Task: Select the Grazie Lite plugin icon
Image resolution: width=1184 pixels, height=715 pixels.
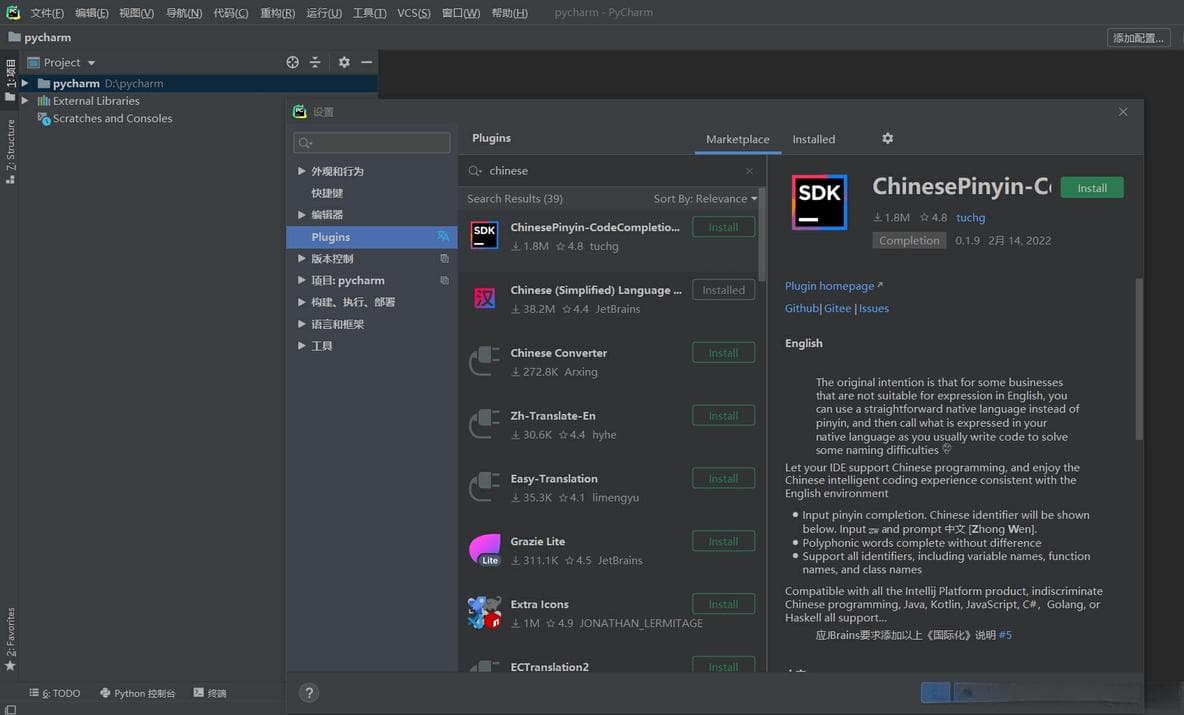Action: [x=485, y=550]
